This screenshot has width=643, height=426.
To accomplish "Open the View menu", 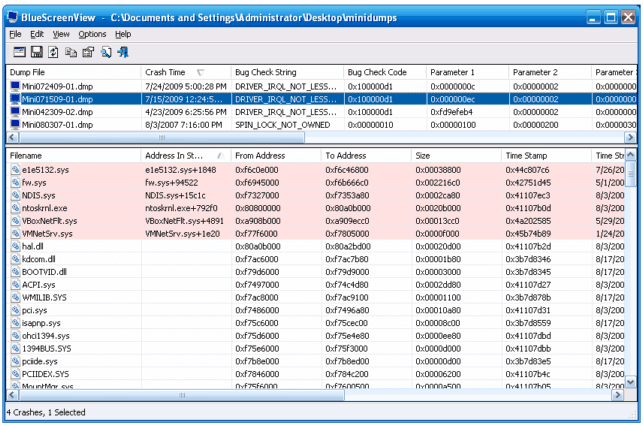I will tap(61, 34).
